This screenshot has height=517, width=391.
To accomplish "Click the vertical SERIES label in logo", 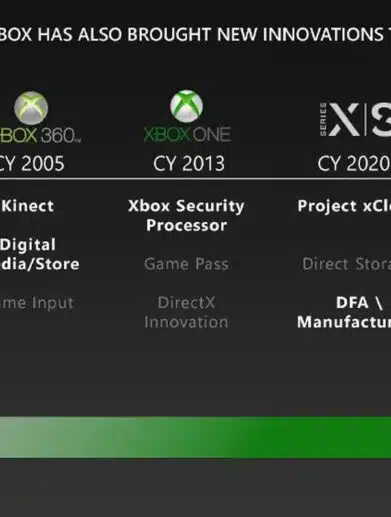I will (323, 119).
